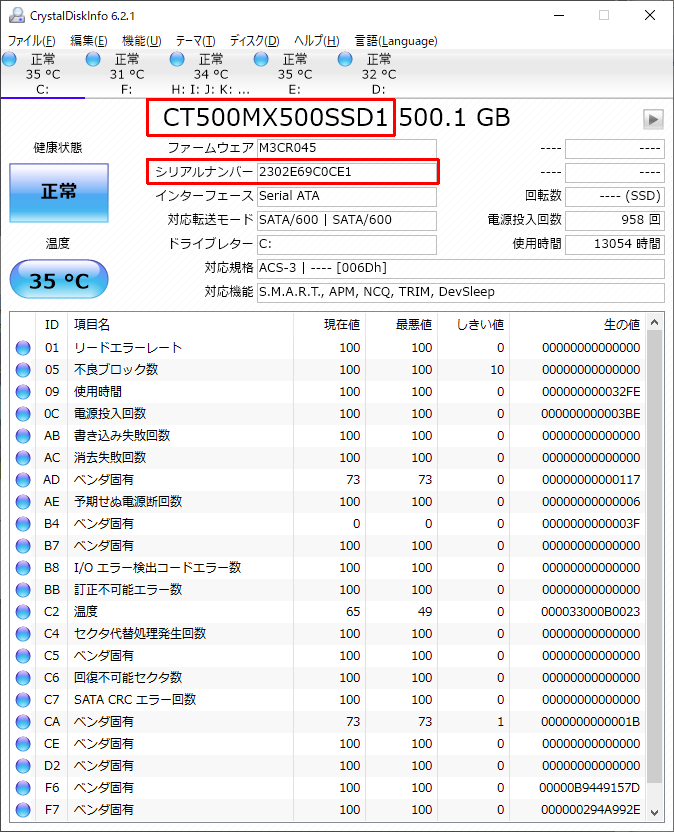Click status dot for CE ベンダ固有
The image size is (674, 832).
[23, 744]
